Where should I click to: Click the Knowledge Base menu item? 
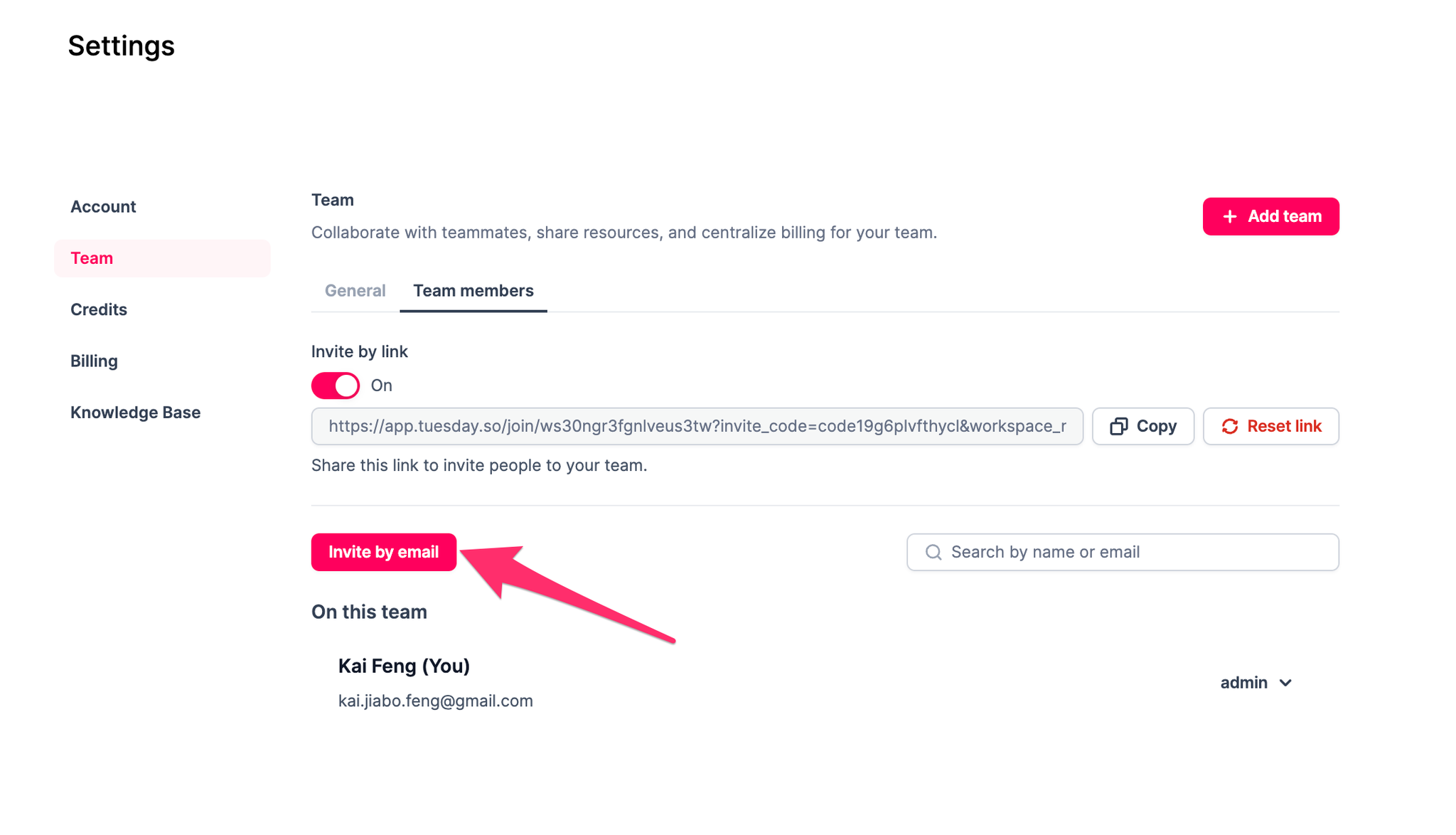(135, 412)
